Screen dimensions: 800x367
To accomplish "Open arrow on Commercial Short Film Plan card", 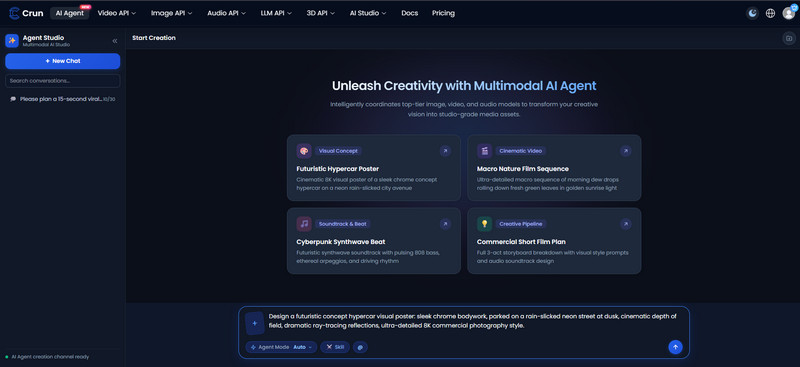I will (626, 224).
